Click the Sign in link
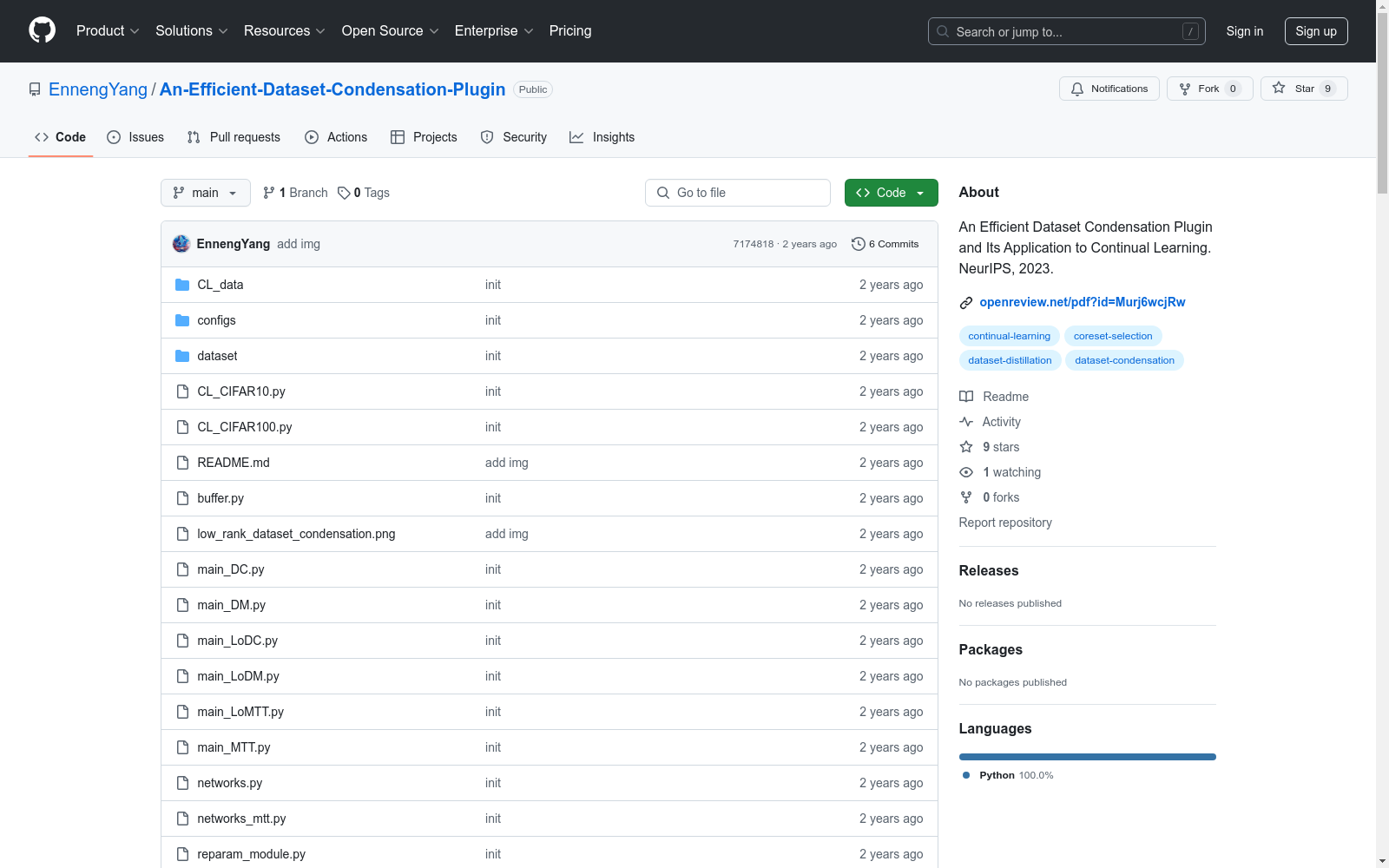 click(x=1245, y=31)
